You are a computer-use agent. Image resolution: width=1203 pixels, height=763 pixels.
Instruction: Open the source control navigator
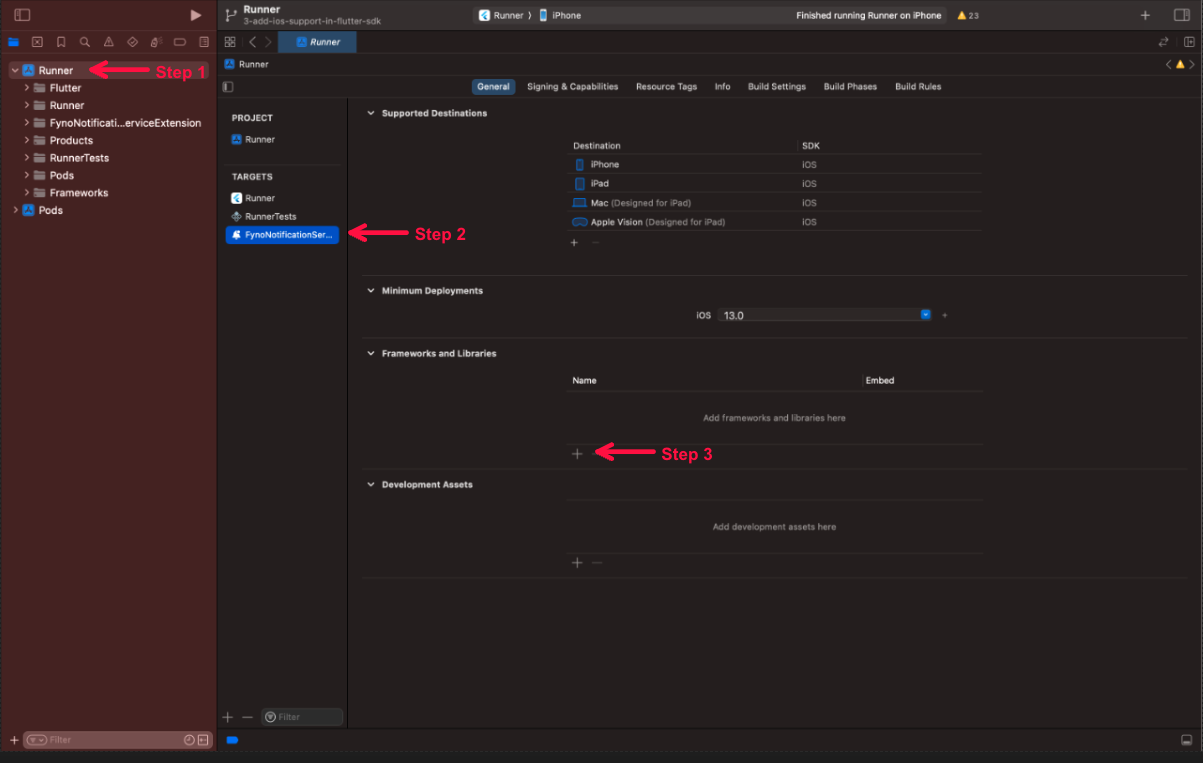[37, 42]
